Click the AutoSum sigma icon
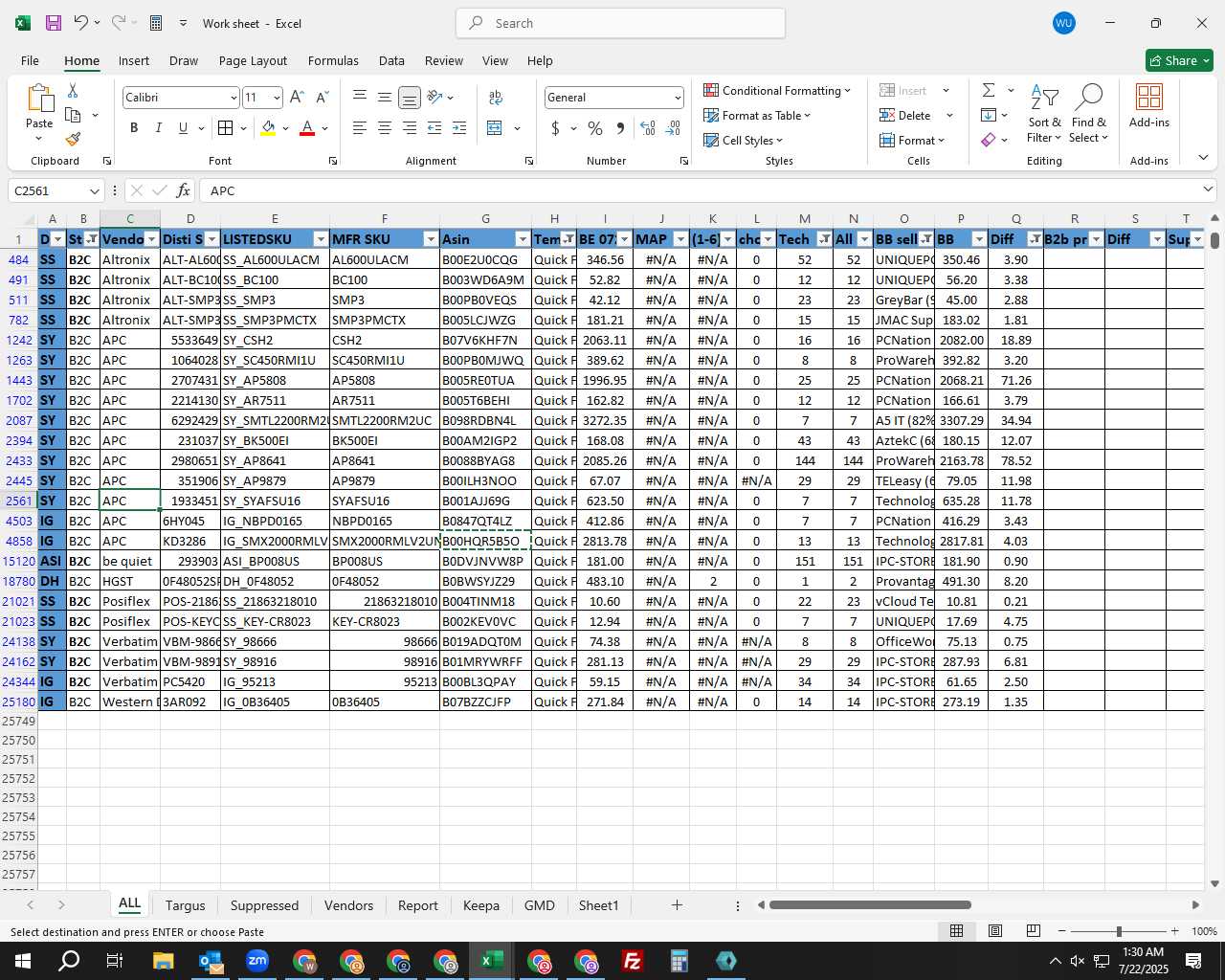This screenshot has width=1225, height=980. click(x=989, y=90)
